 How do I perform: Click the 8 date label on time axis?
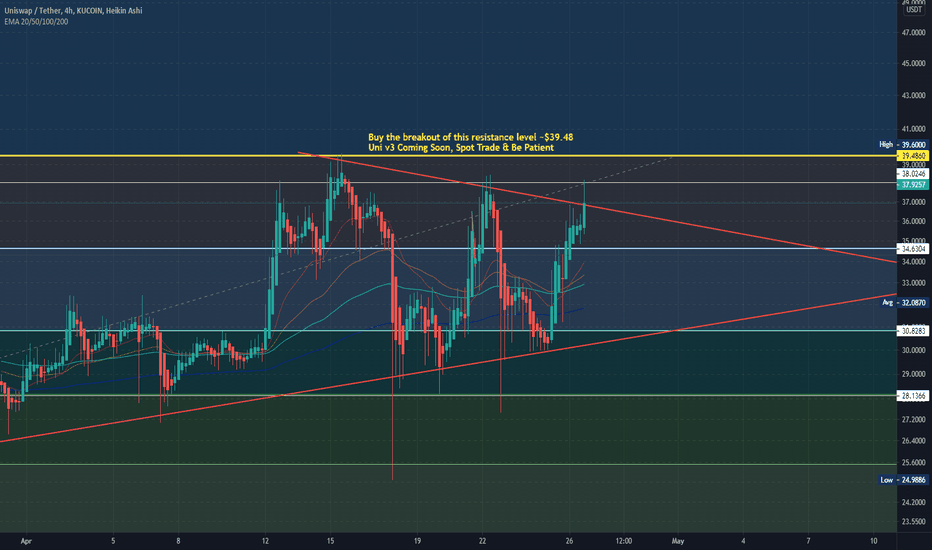coord(178,541)
